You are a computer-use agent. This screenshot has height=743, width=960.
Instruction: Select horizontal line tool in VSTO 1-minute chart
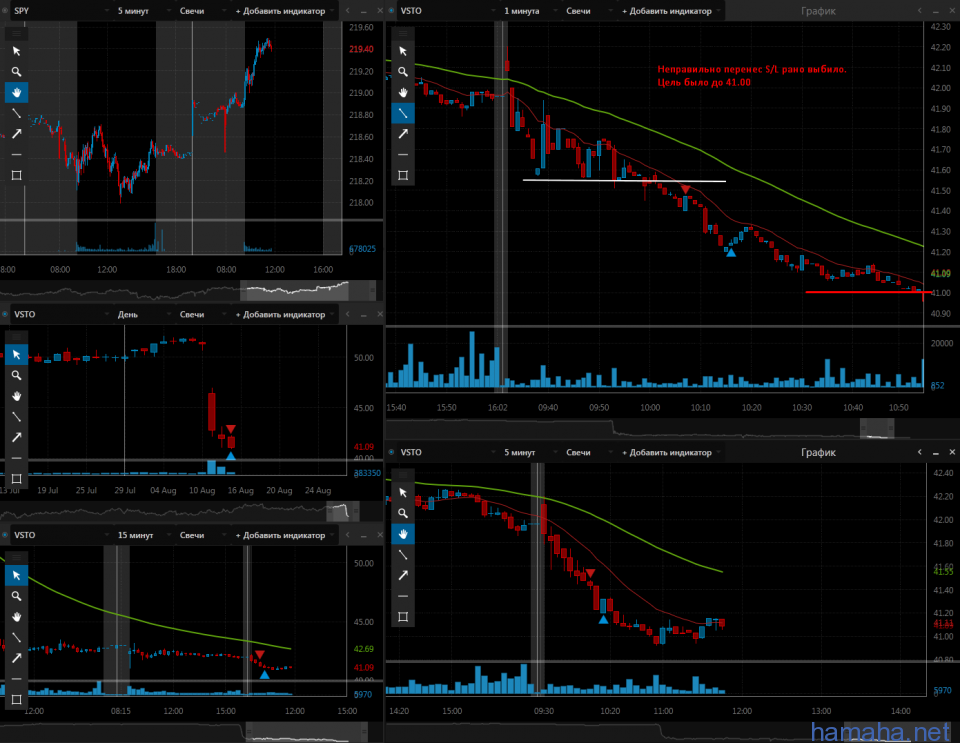[403, 155]
